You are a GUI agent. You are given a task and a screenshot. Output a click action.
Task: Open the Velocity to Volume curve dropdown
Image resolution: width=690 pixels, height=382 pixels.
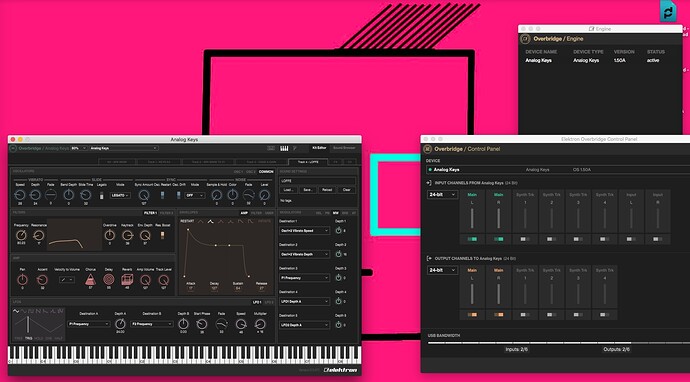tap(66, 279)
